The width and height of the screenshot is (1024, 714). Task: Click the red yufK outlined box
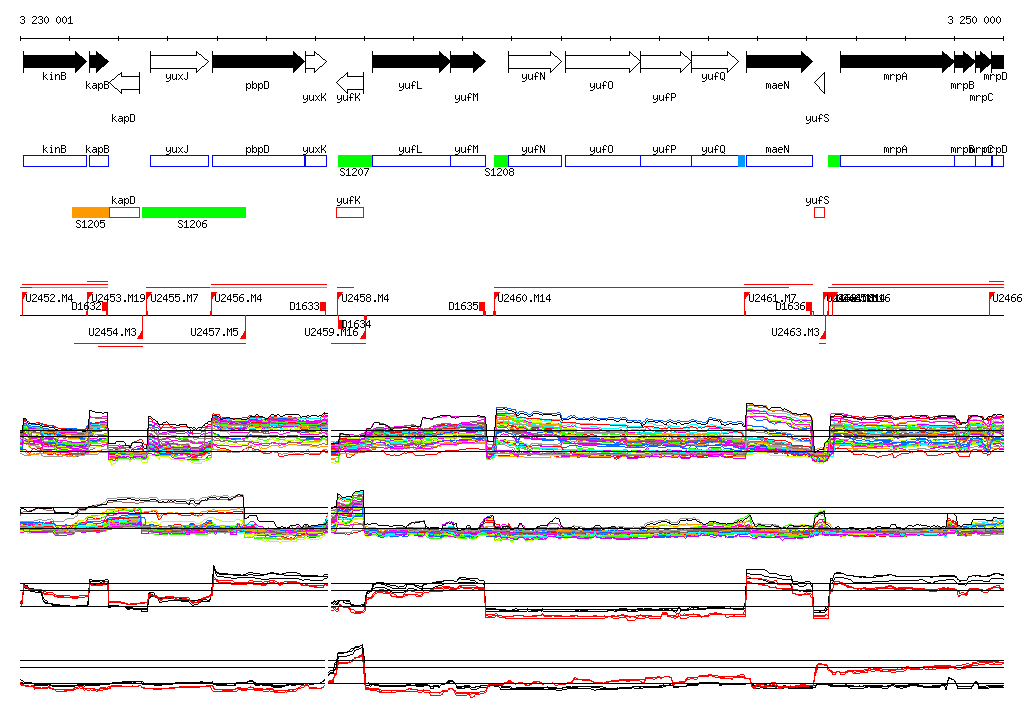click(350, 212)
